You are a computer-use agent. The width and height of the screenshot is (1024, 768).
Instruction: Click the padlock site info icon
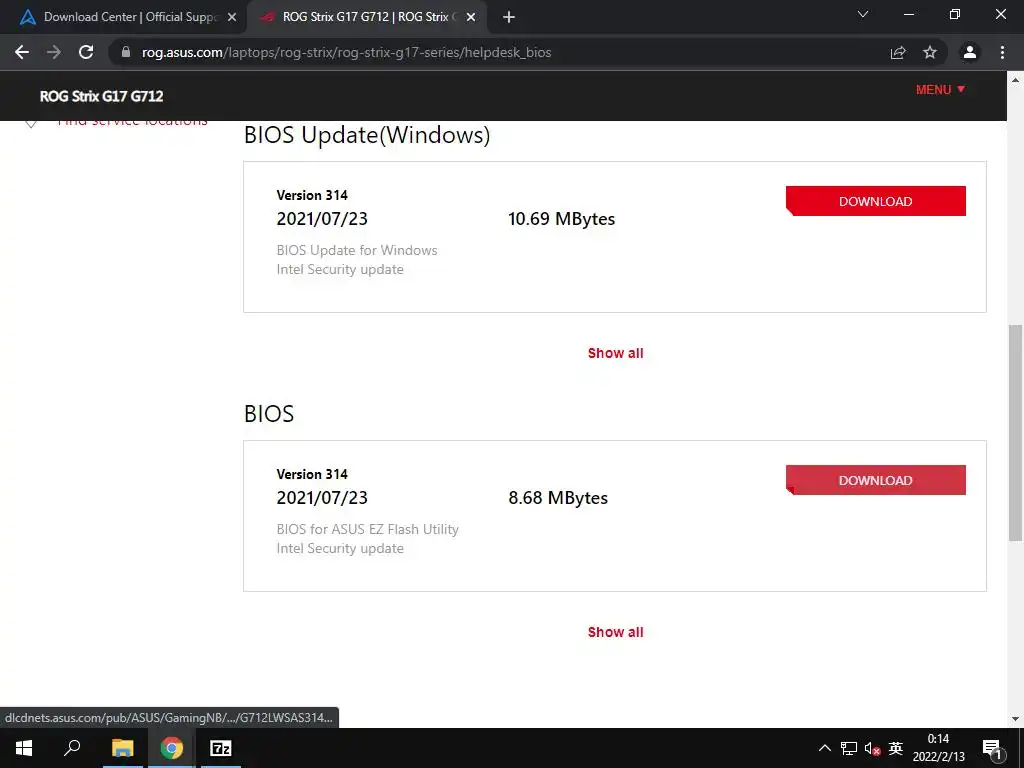126,52
